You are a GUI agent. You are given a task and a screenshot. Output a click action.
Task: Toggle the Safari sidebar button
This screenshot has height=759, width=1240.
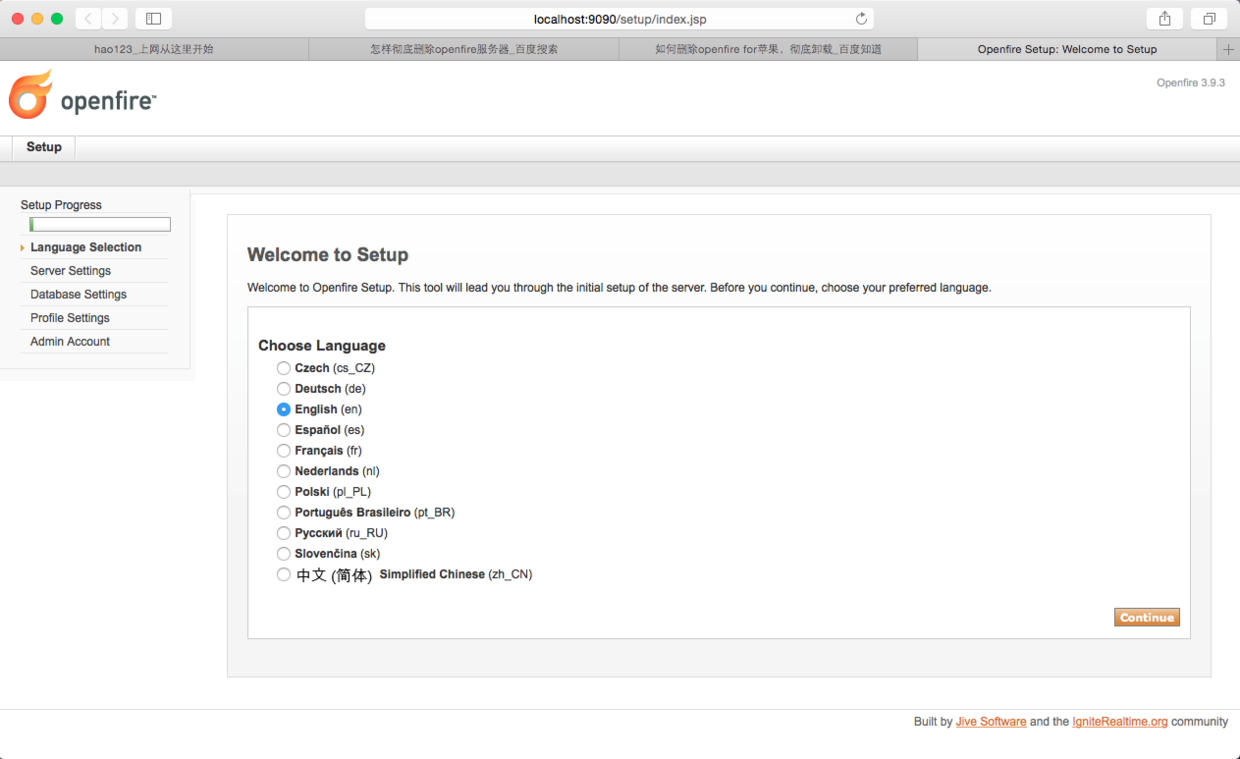tap(153, 19)
